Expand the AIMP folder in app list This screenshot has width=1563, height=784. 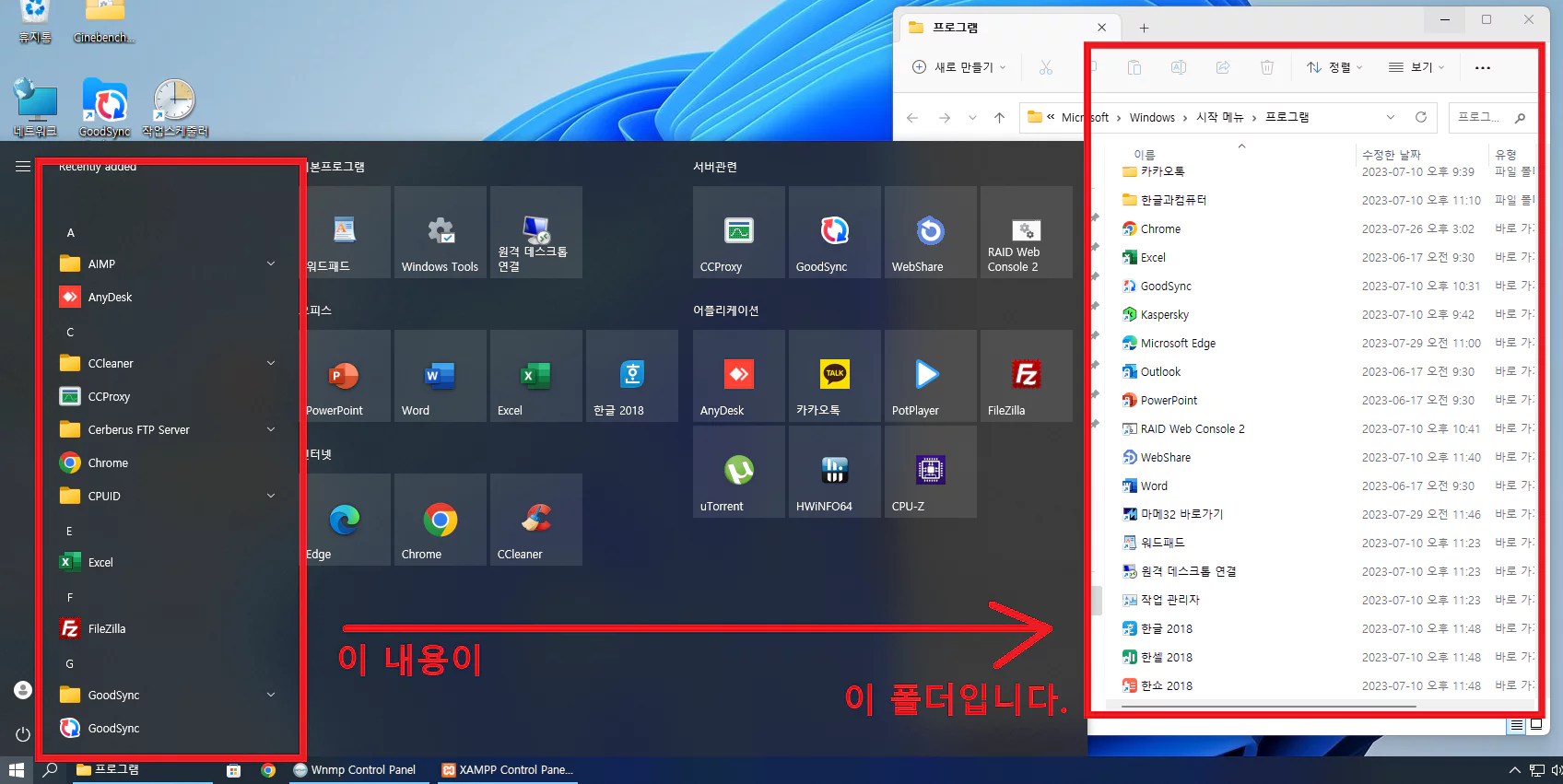click(x=271, y=263)
